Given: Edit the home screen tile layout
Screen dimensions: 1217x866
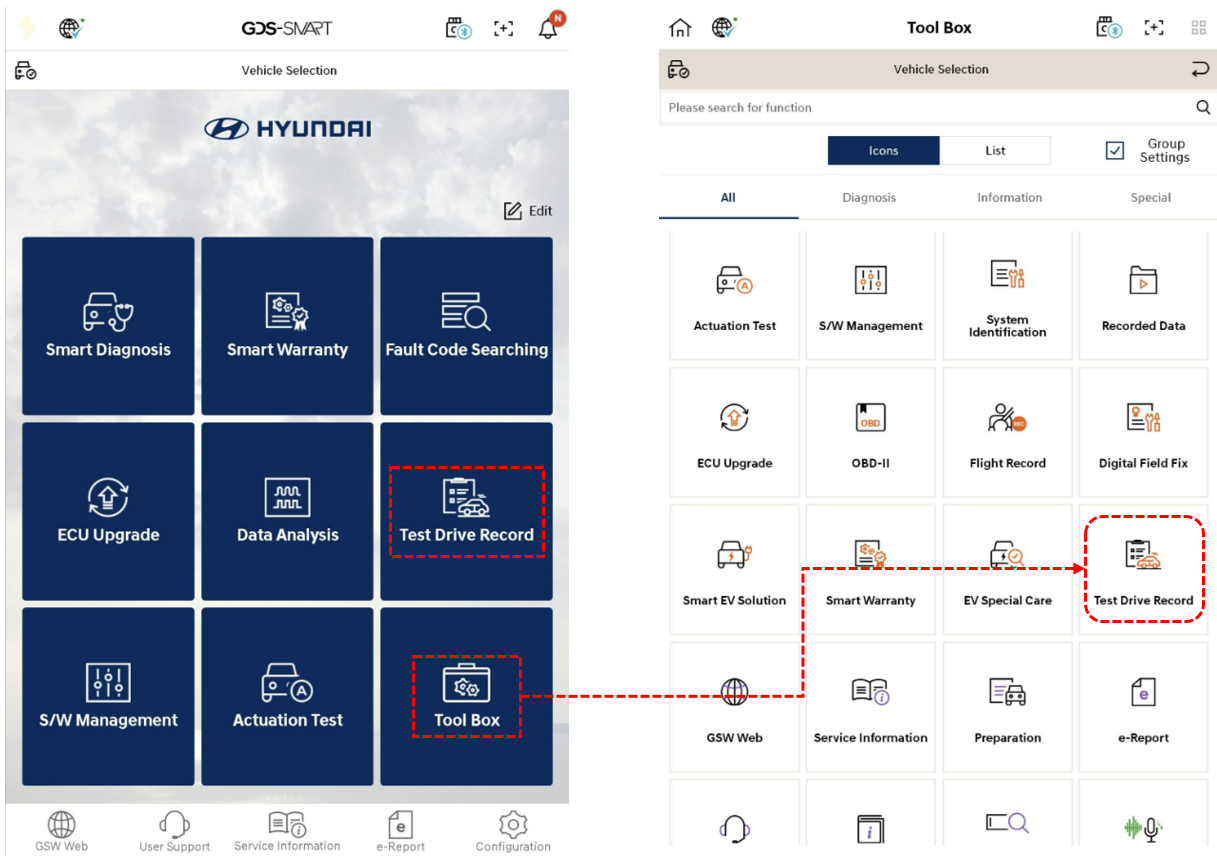Looking at the screenshot, I should (x=528, y=210).
